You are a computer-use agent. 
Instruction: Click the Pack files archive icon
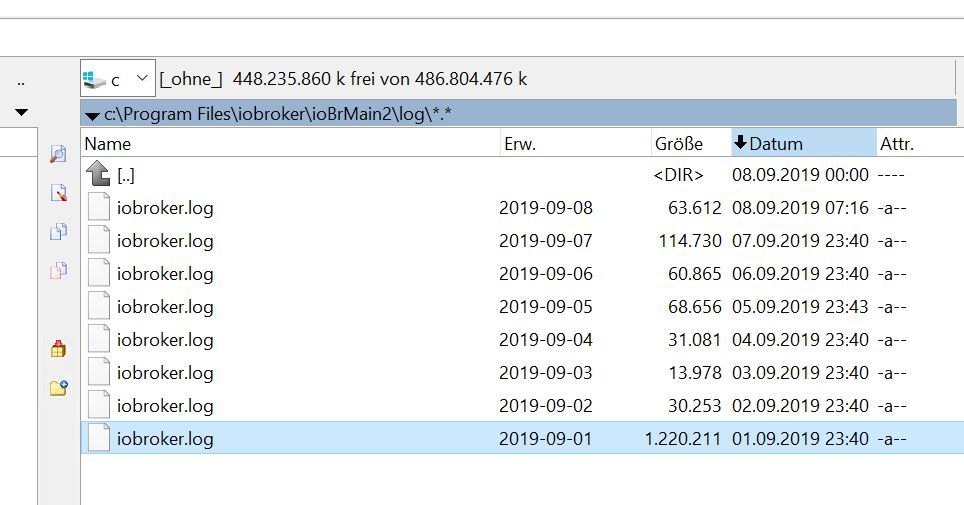(58, 349)
